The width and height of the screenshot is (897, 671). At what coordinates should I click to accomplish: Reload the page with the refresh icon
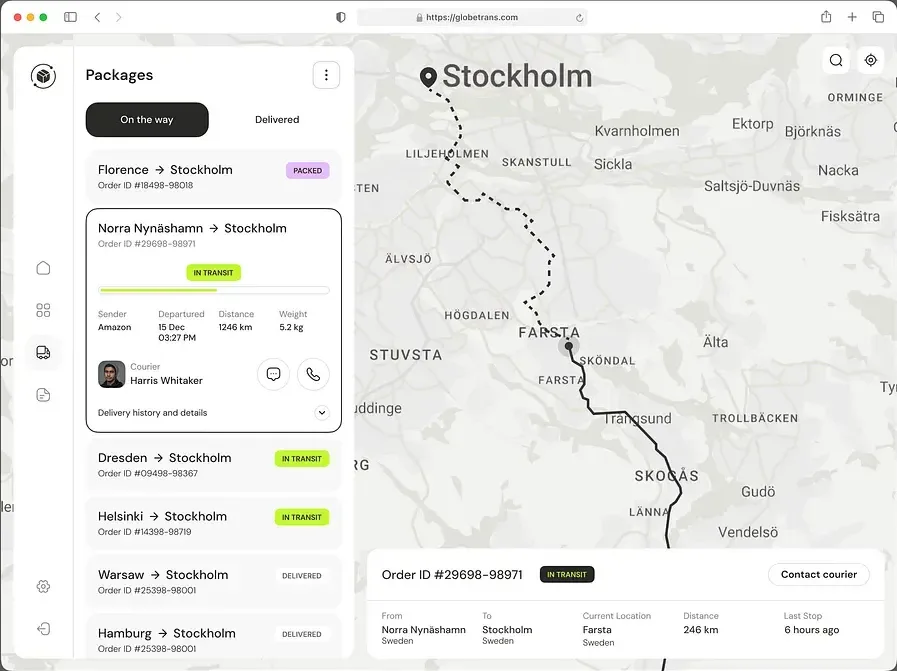(579, 18)
